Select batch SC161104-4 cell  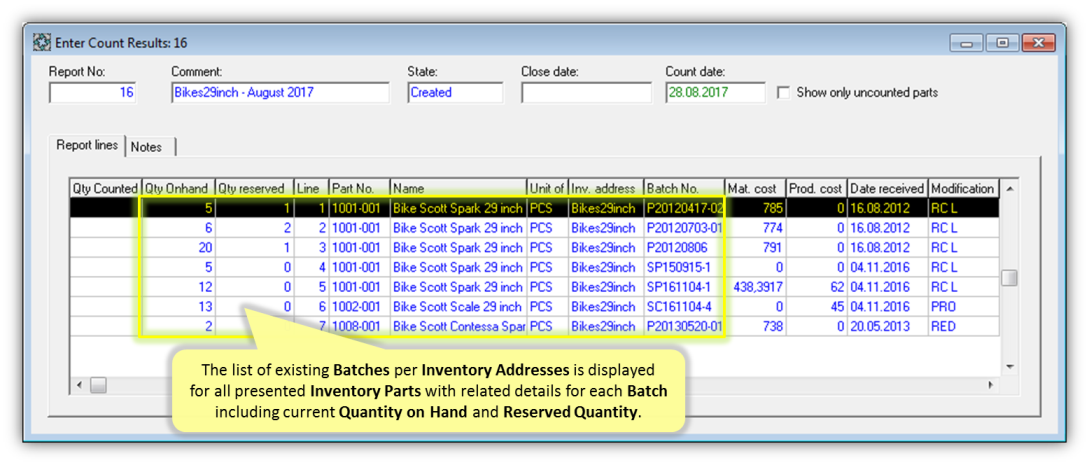coord(683,306)
